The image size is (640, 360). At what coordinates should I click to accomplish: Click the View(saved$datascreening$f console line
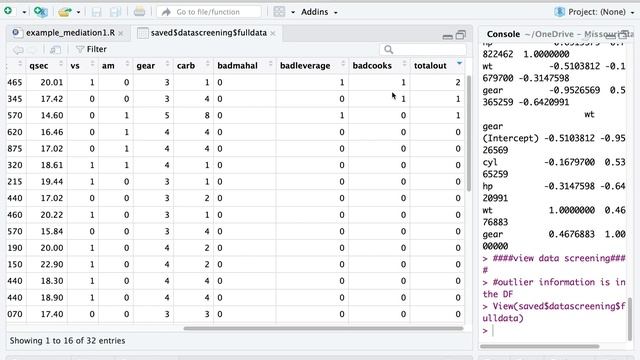click(554, 306)
